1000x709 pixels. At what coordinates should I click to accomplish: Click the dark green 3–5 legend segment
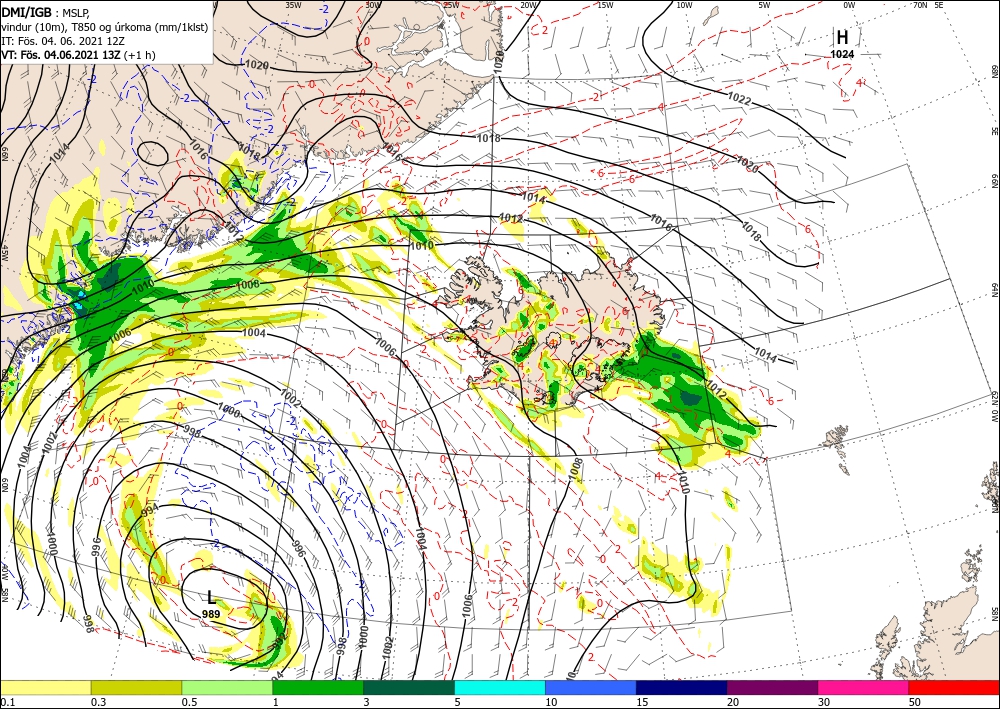coord(409,688)
